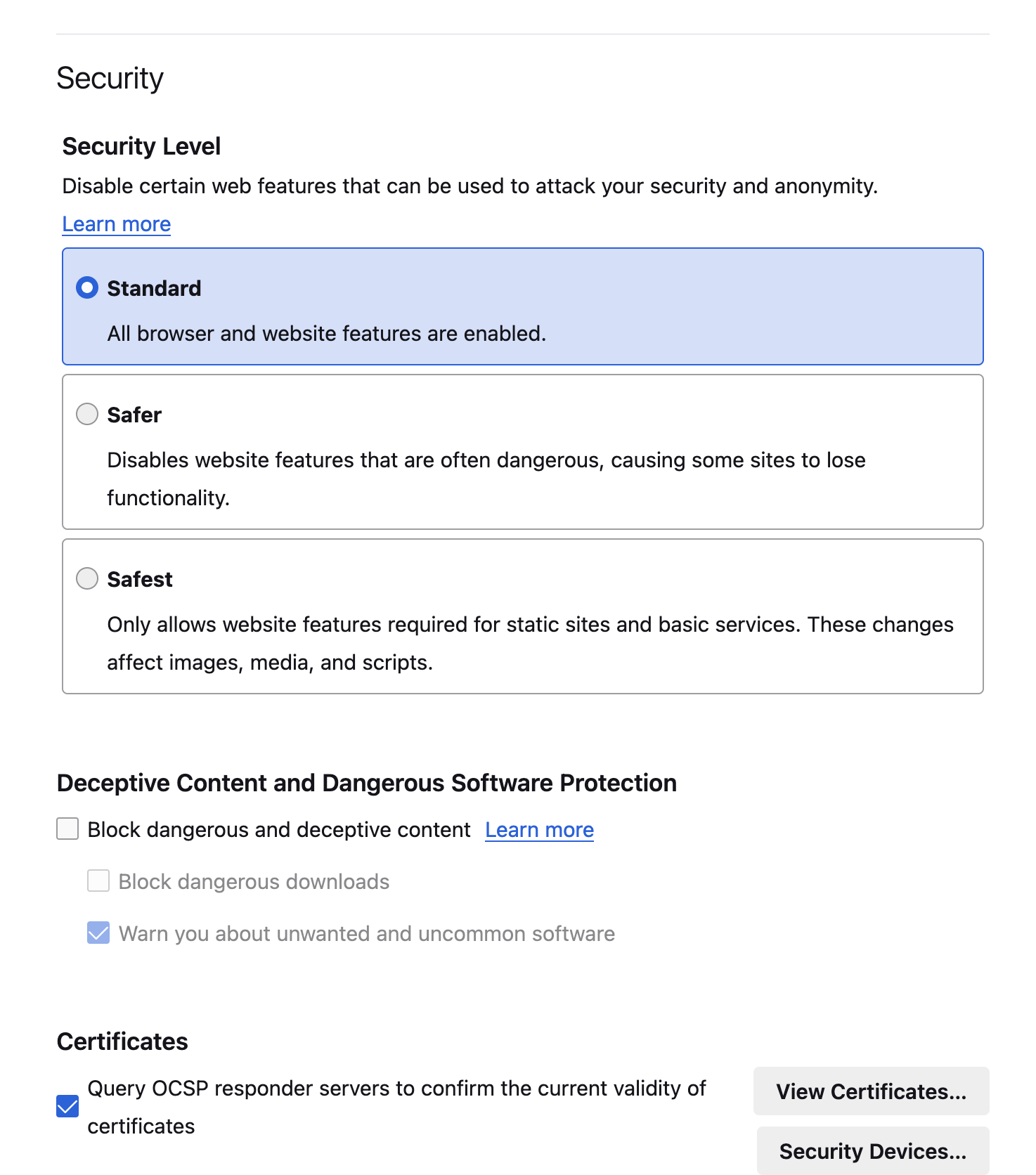Click the Security Level heading
The width and height of the screenshot is (1036, 1175).
(x=141, y=146)
